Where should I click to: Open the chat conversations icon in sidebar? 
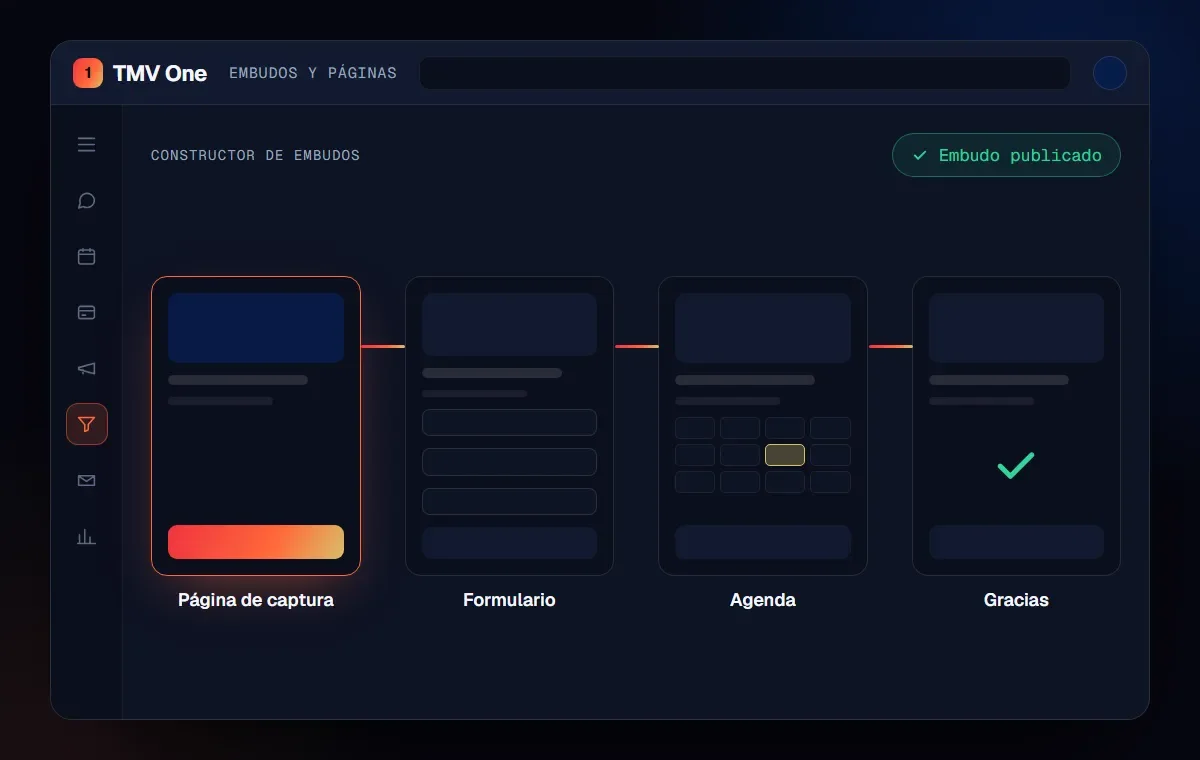(x=87, y=201)
